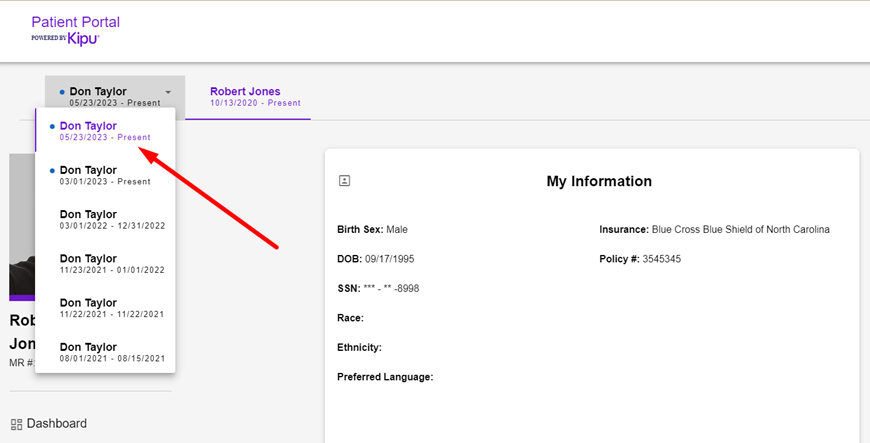Click the Blue Cross Blue Shield insurance text
Viewport: 870px width, 443px height.
coord(740,230)
